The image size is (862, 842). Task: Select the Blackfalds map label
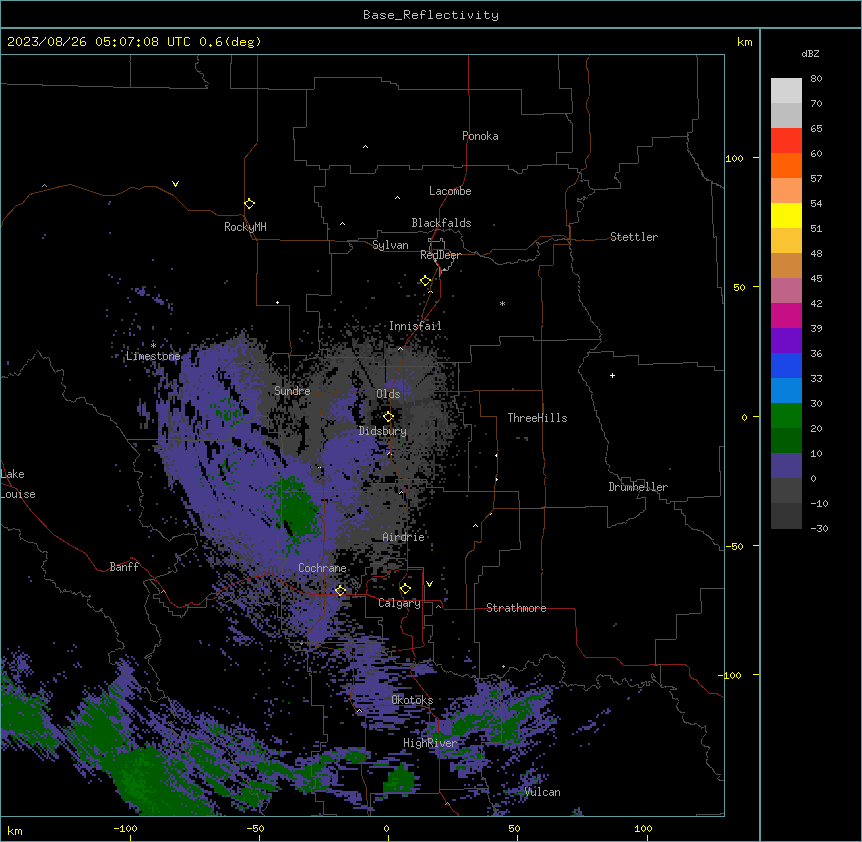[441, 223]
